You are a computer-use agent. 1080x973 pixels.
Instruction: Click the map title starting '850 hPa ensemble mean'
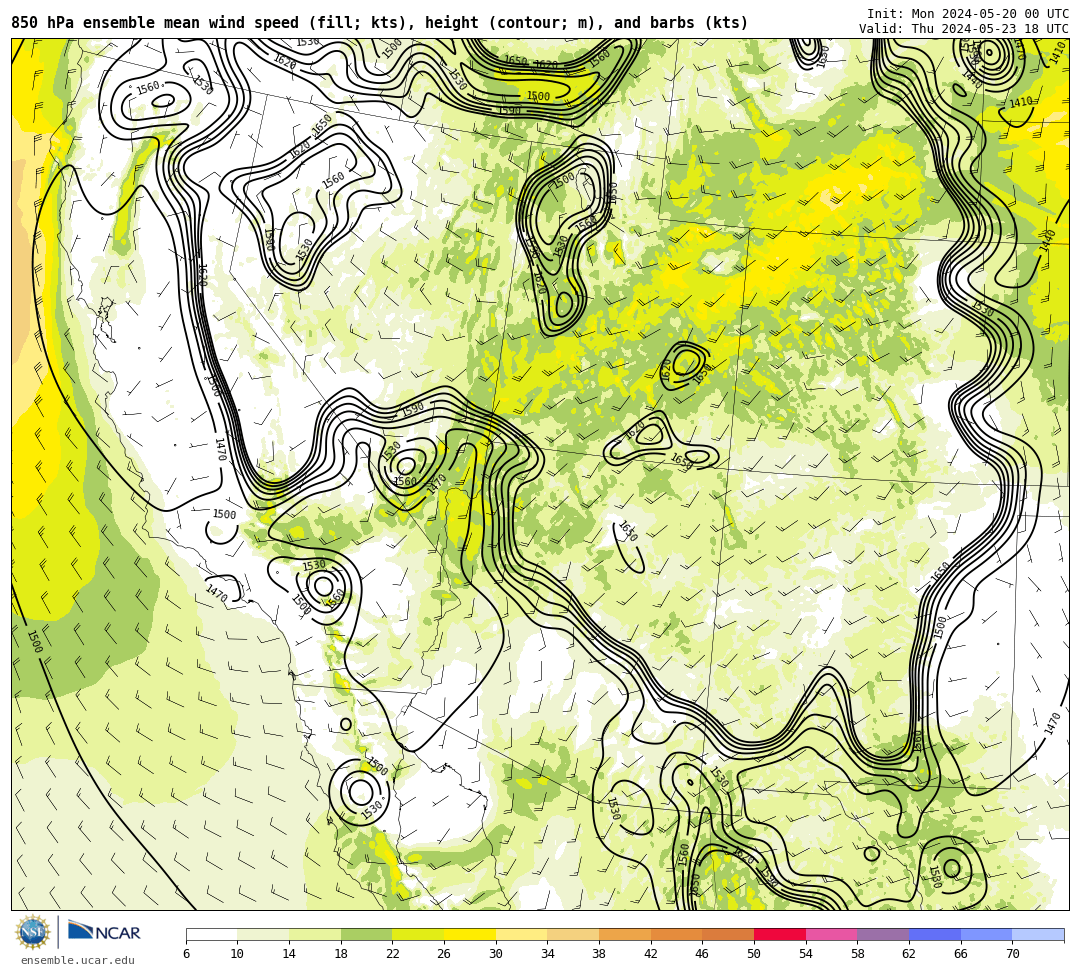(380, 23)
